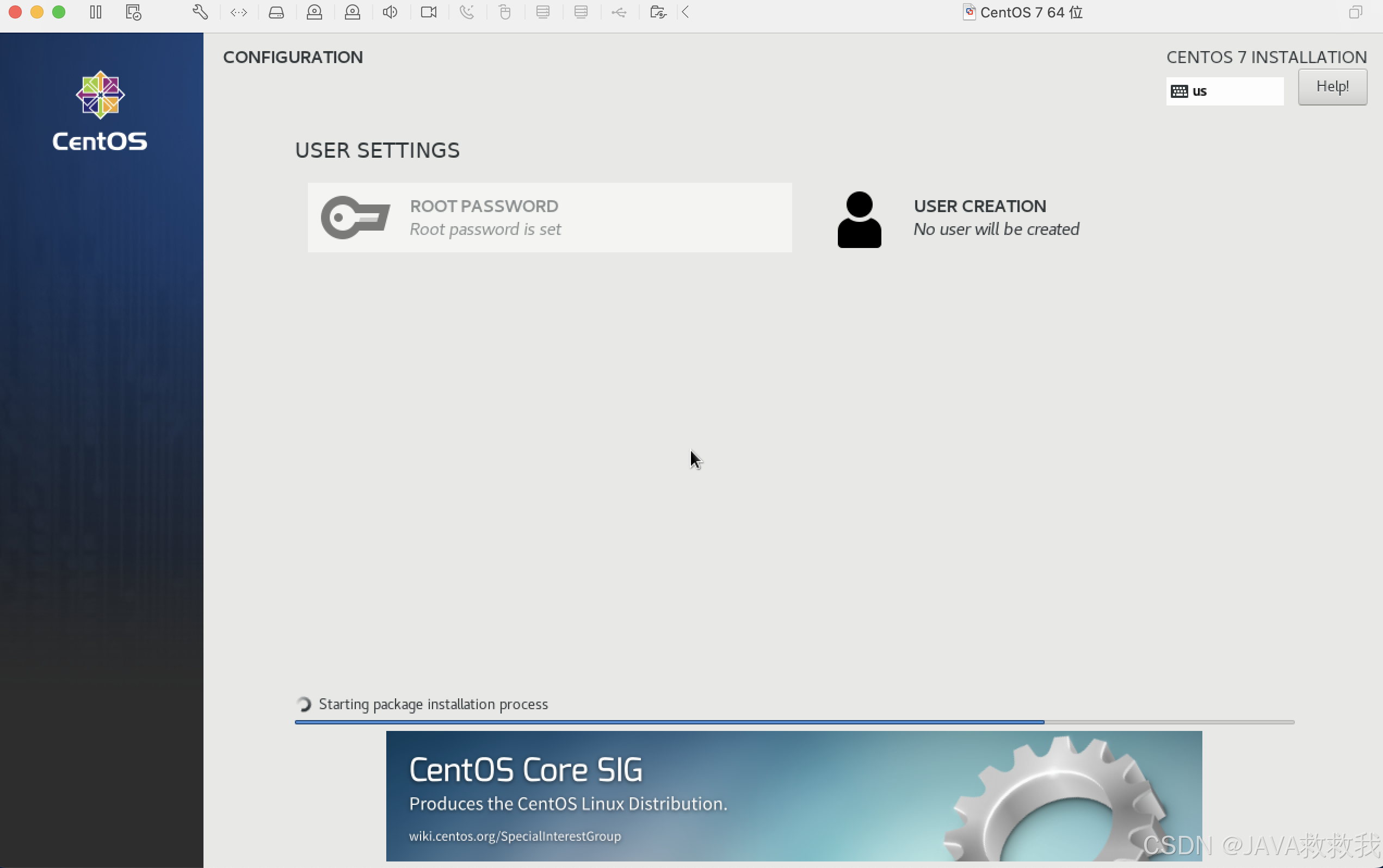Click 'No user will be created' text
1383x868 pixels.
(x=996, y=229)
